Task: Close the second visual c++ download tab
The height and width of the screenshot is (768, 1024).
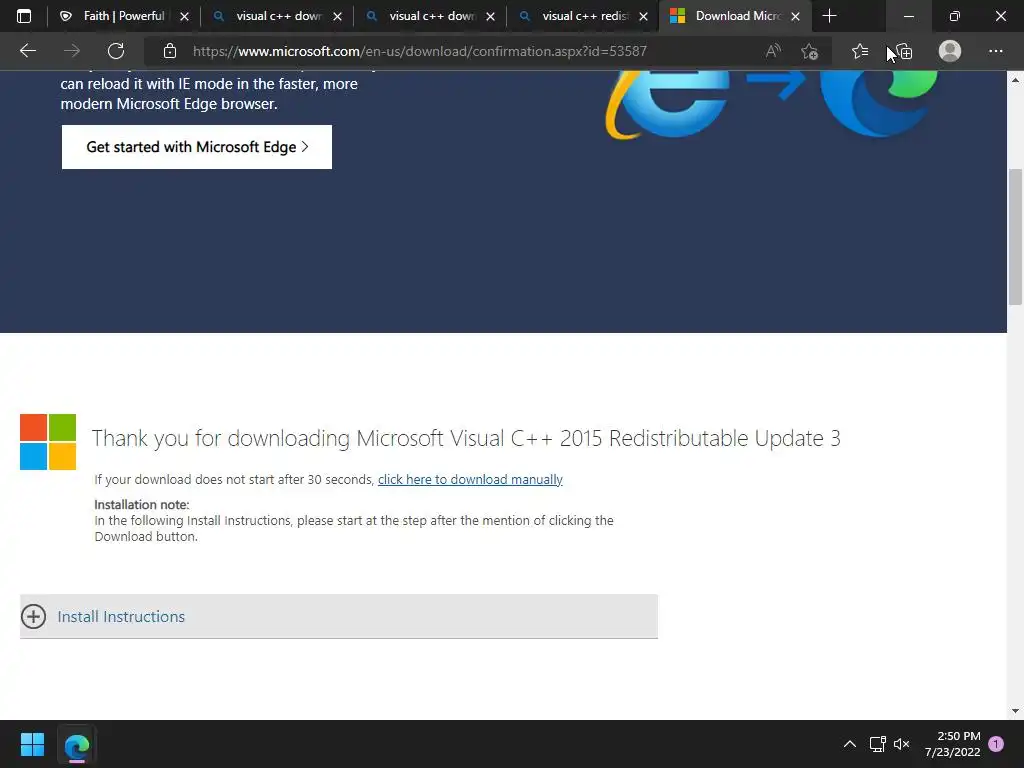Action: pos(490,16)
